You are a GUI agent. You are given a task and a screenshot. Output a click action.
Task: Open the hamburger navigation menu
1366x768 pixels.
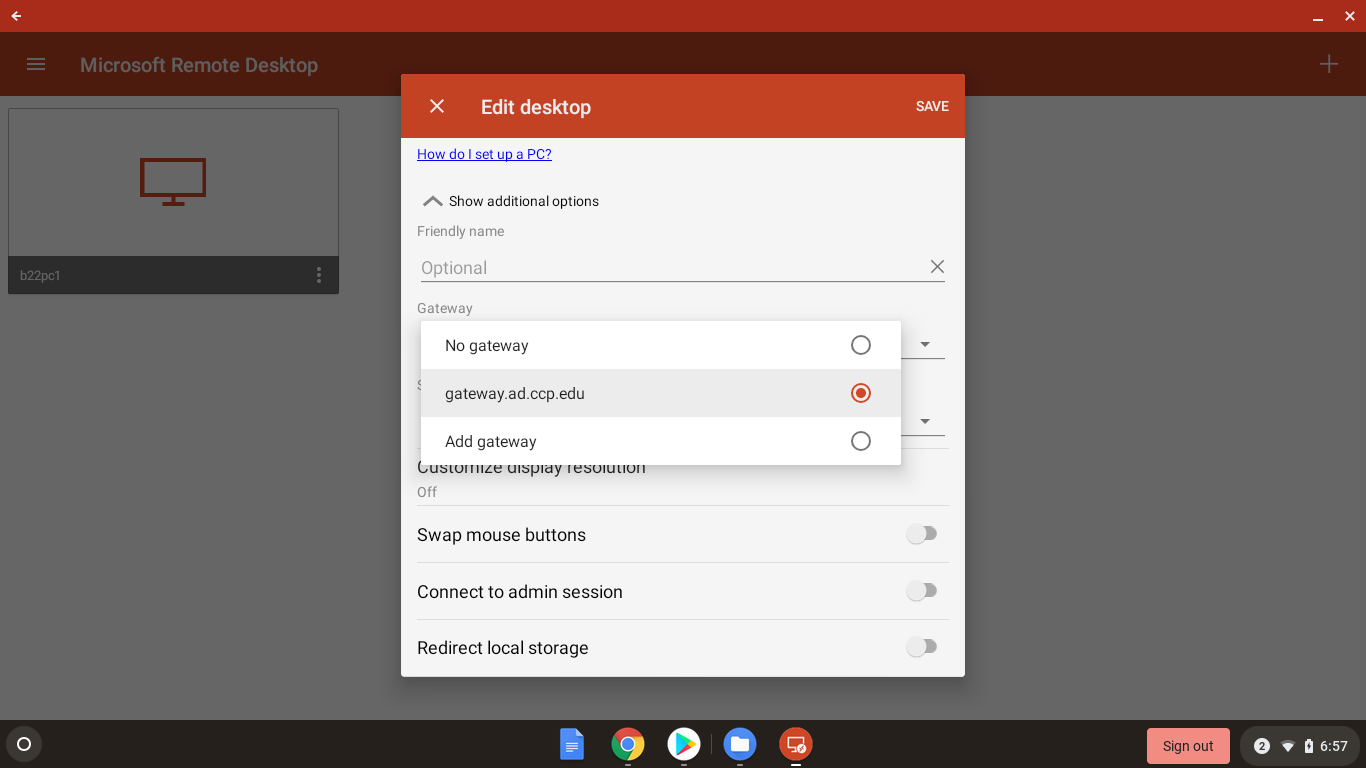pos(36,65)
